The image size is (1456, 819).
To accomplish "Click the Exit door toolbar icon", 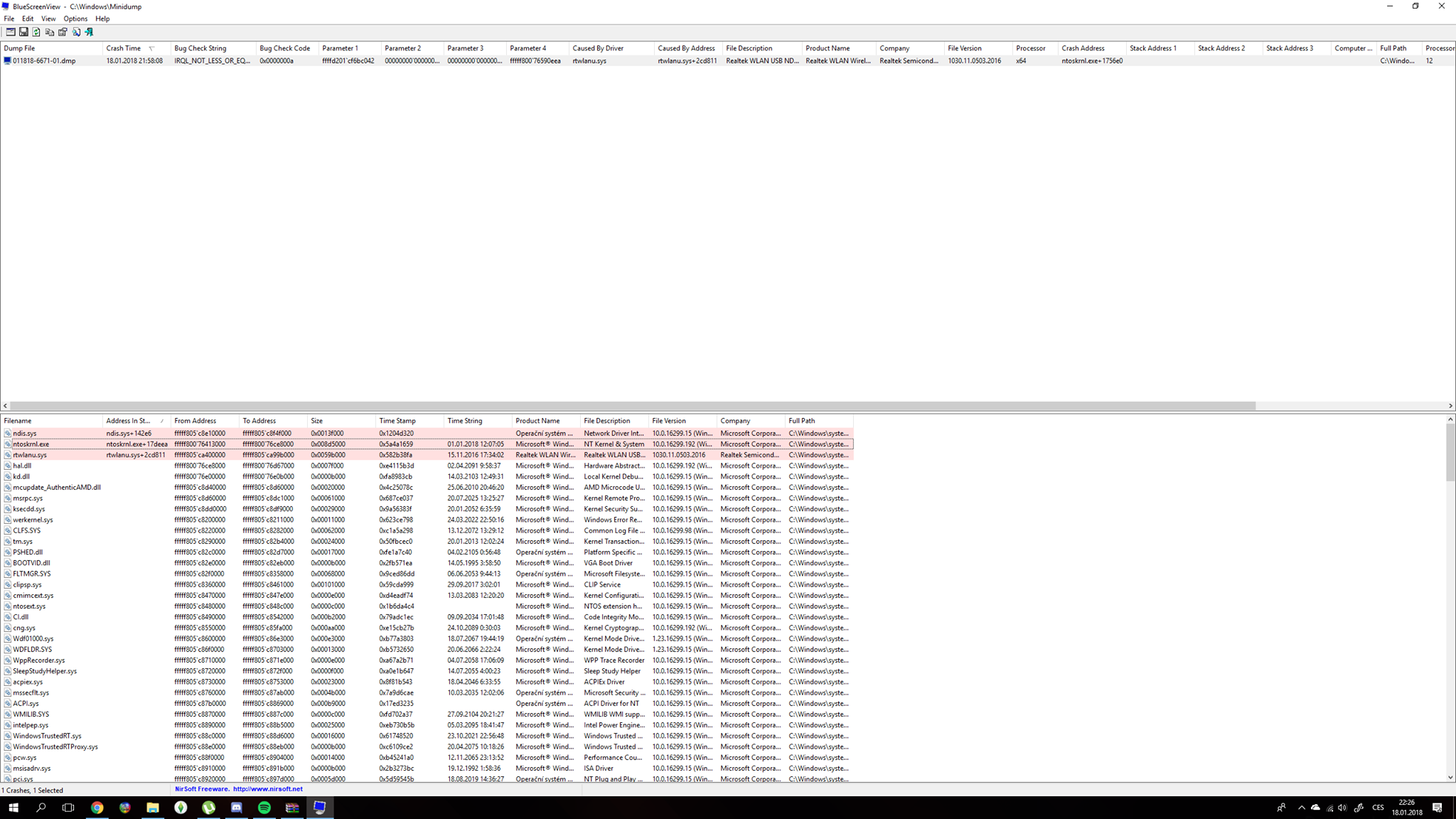I will click(89, 32).
